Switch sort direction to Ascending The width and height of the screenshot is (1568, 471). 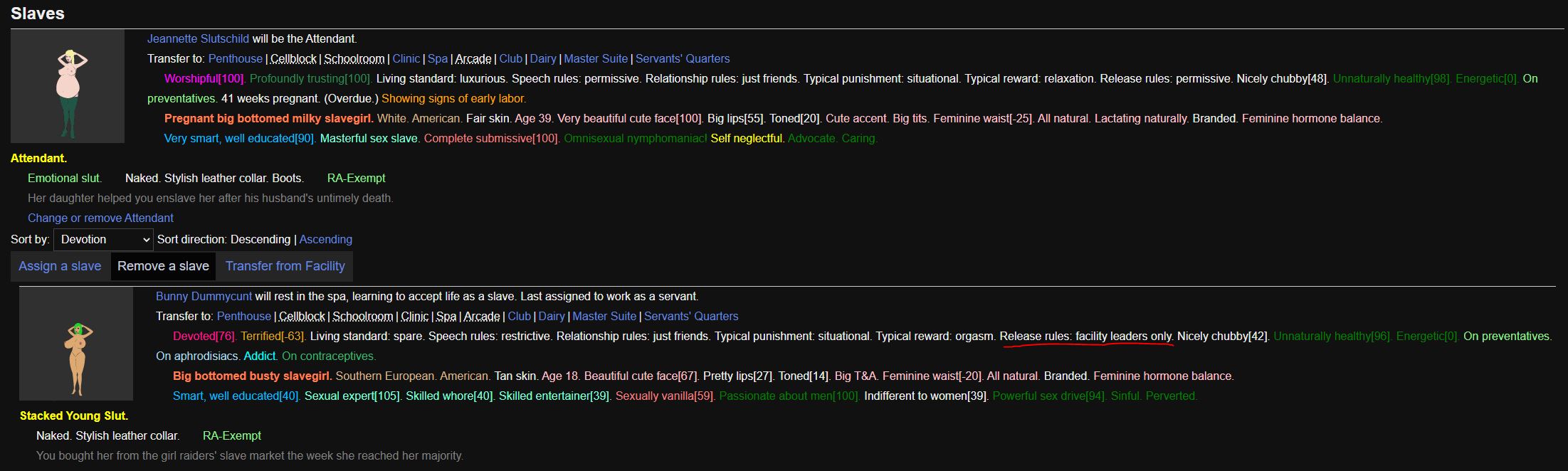click(x=325, y=240)
